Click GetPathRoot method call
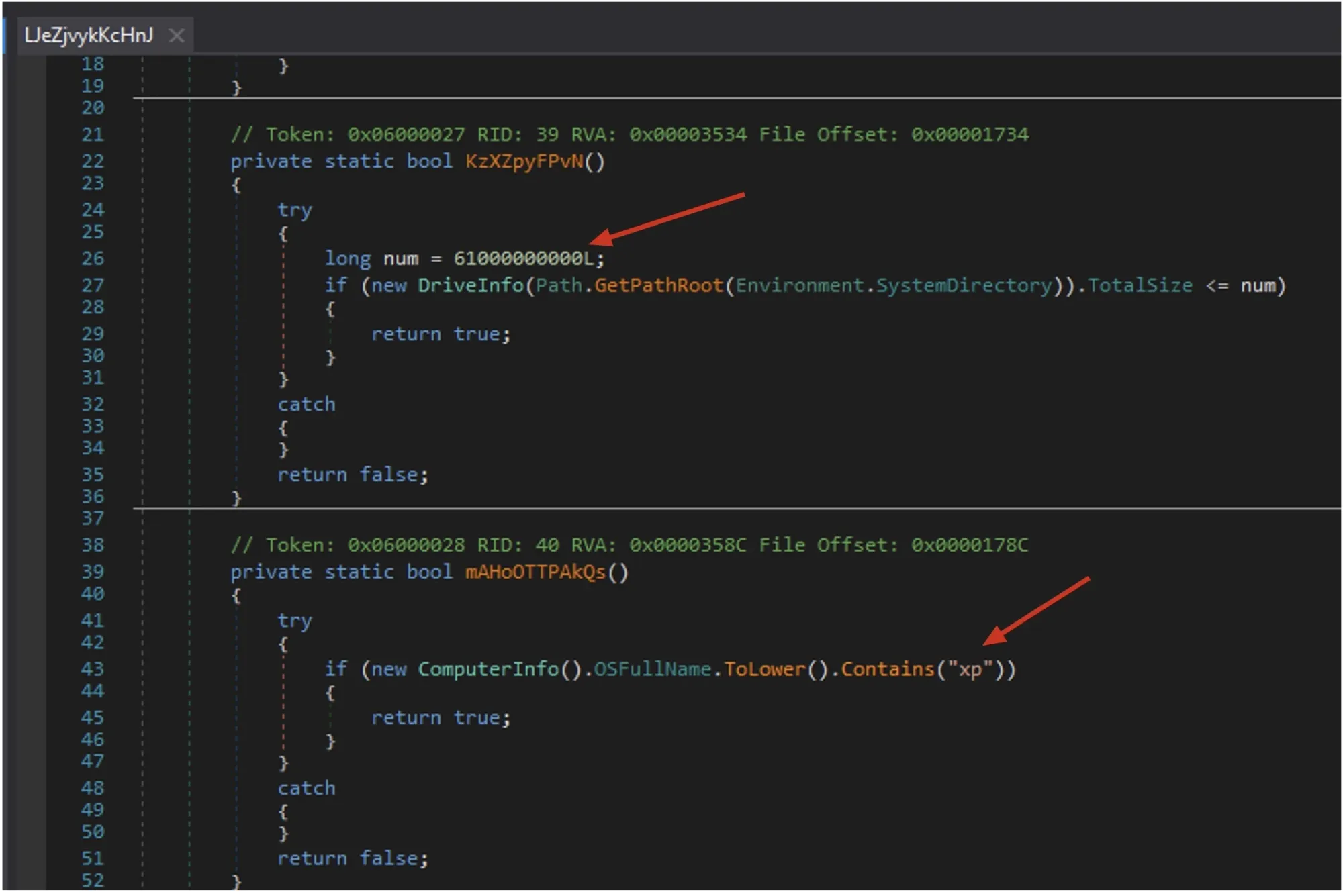Viewport: 1343px width, 896px height. [659, 286]
